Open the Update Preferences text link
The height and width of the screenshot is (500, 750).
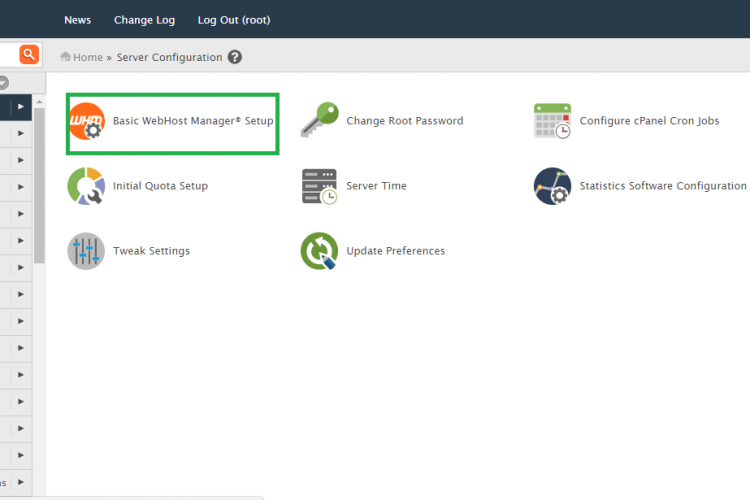(396, 251)
